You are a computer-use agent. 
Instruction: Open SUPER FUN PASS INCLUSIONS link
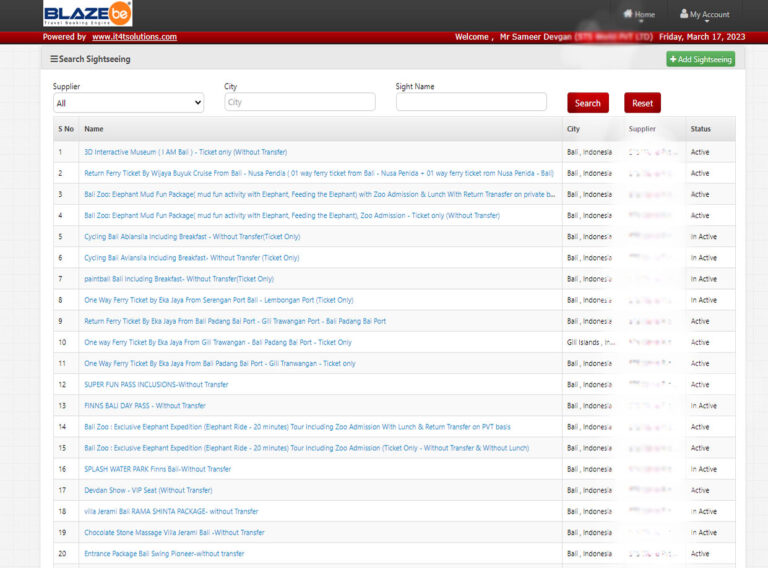tap(156, 384)
